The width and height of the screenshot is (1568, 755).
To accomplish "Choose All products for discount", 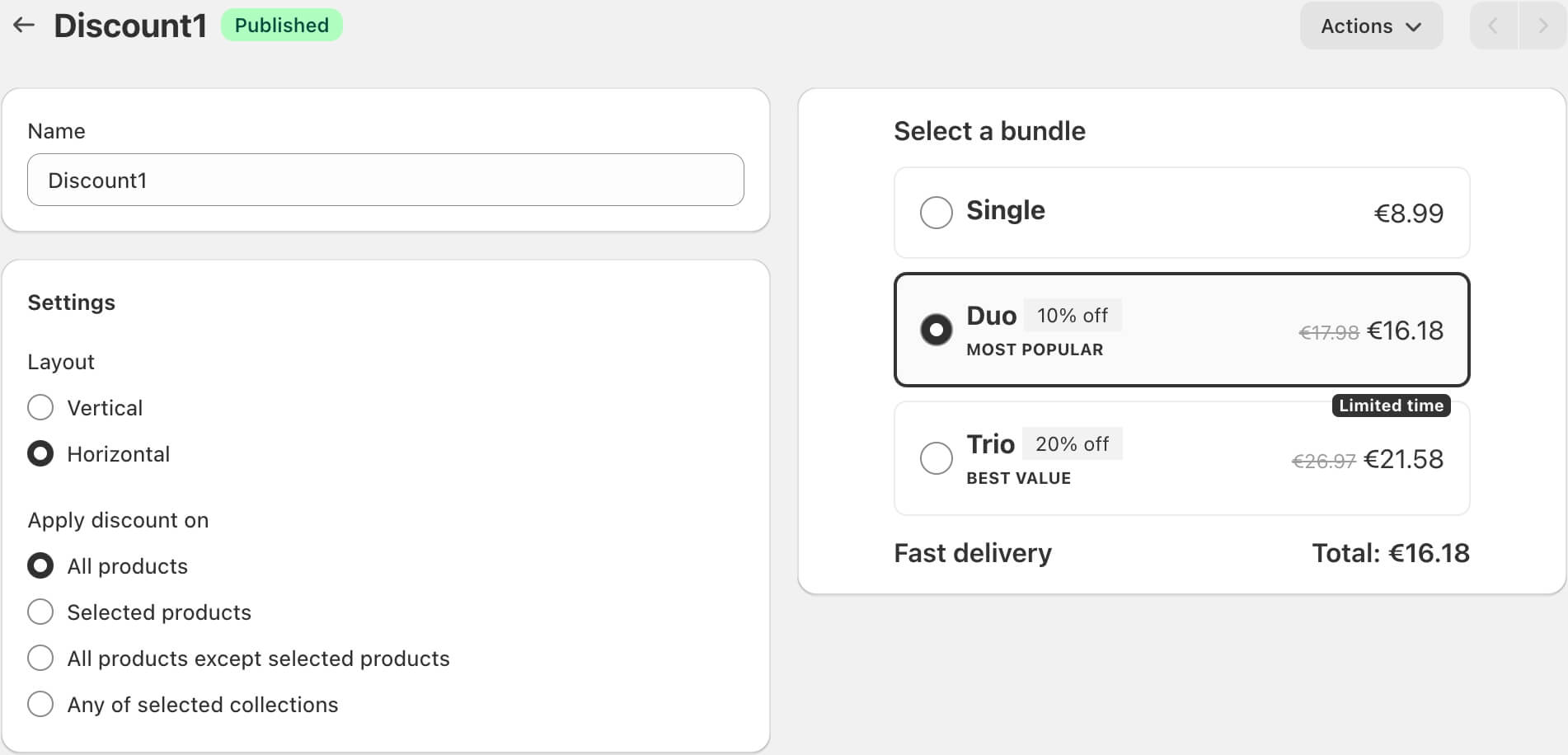I will tap(40, 565).
